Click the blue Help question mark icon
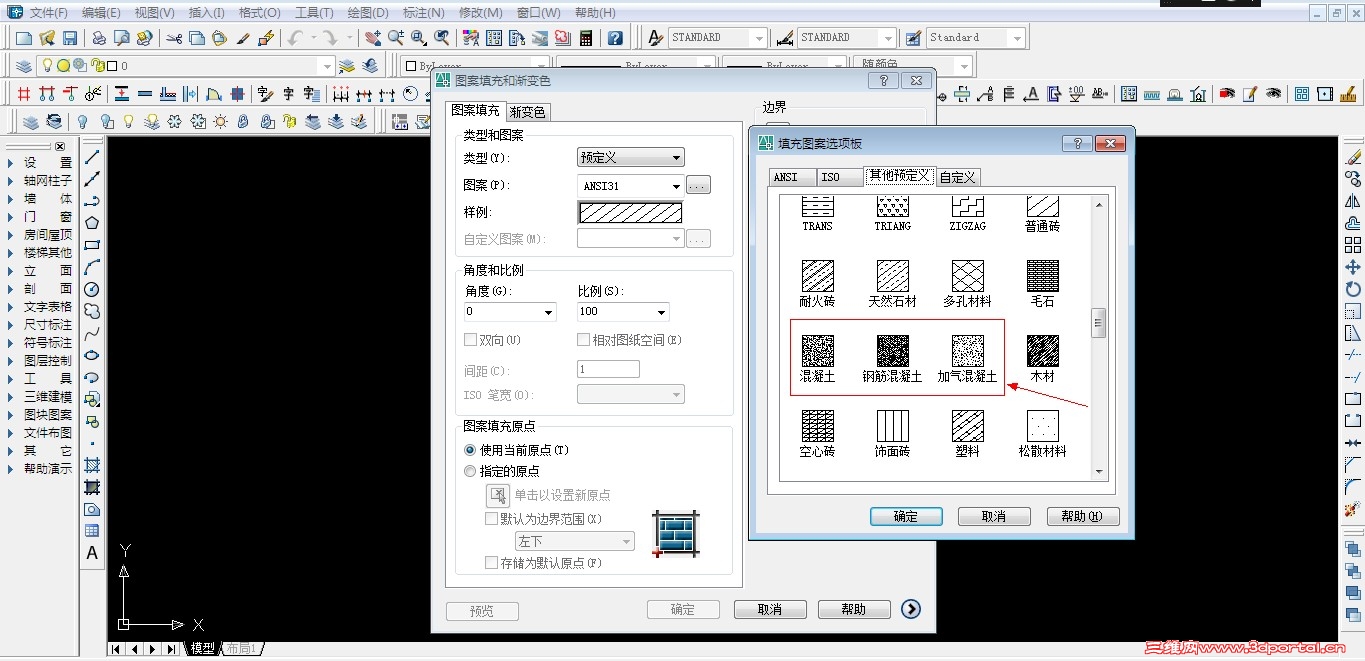1365x661 pixels. click(616, 38)
